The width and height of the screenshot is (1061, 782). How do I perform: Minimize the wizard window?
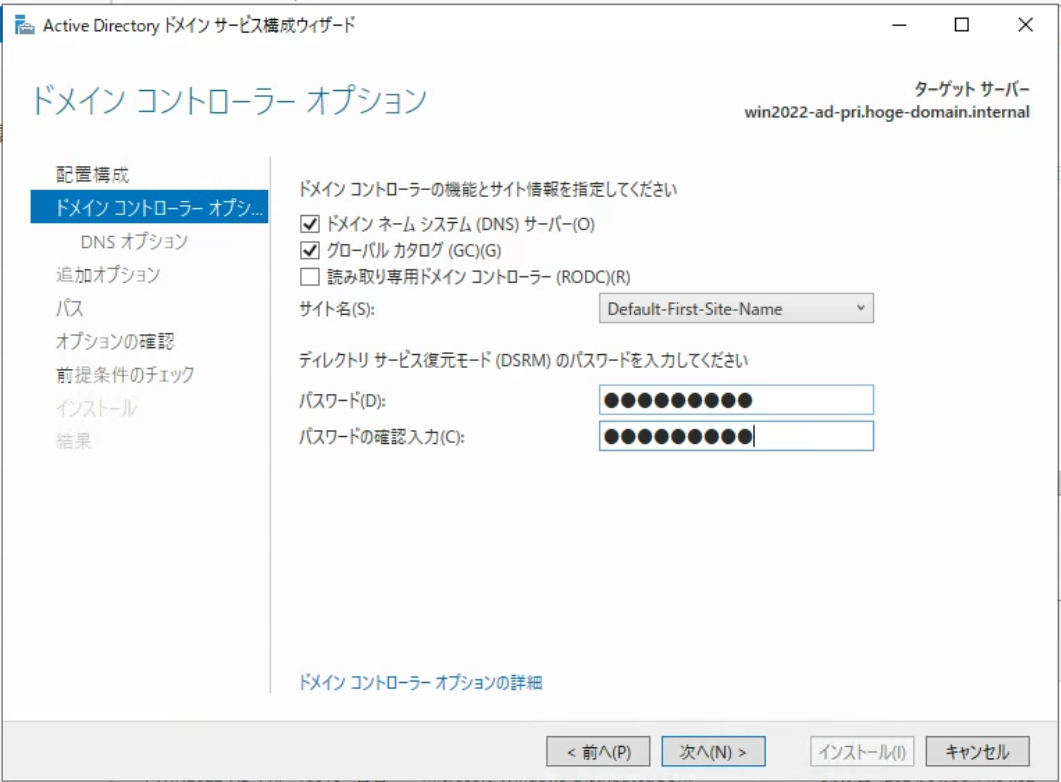pyautogui.click(x=899, y=25)
